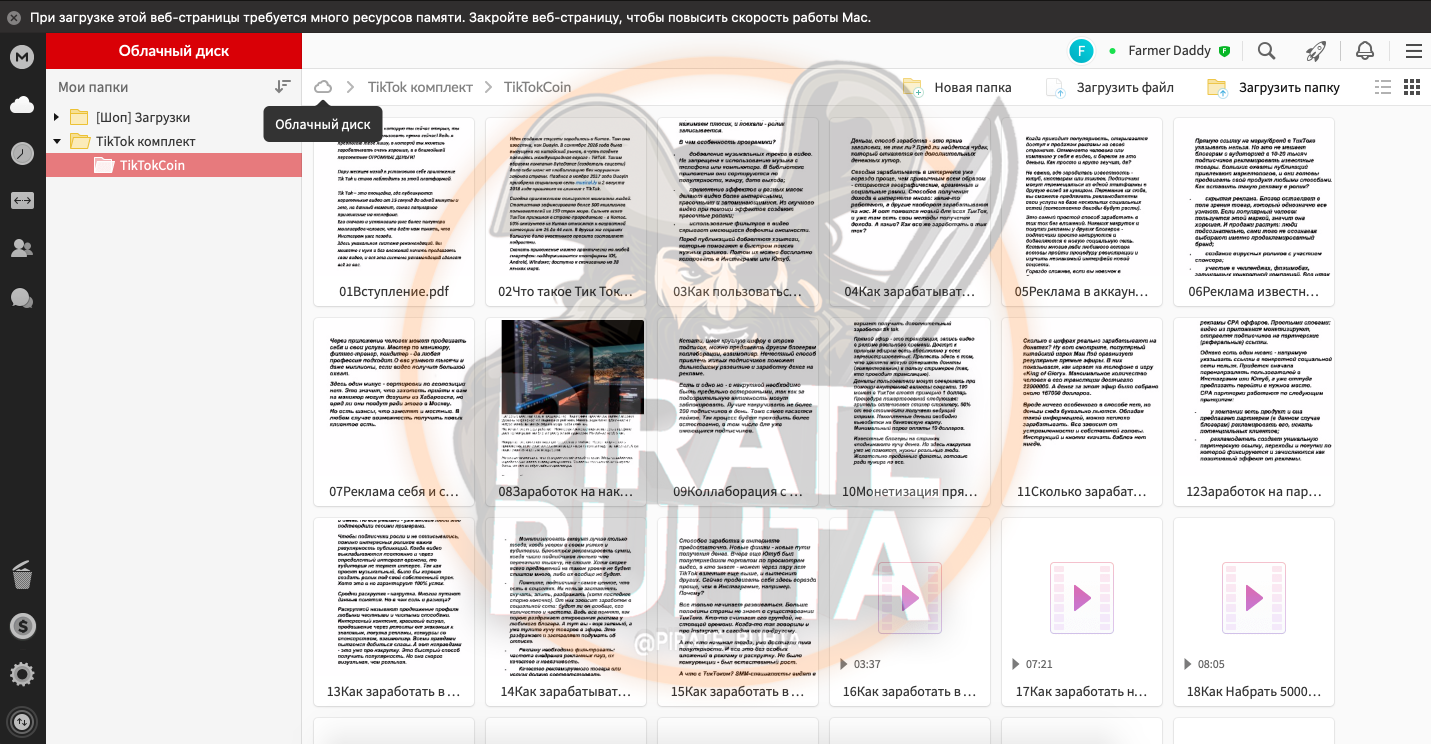Image resolution: width=1431 pixels, height=744 pixels.
Task: Click the two-way arrows icon in sidebar
Action: 22,201
